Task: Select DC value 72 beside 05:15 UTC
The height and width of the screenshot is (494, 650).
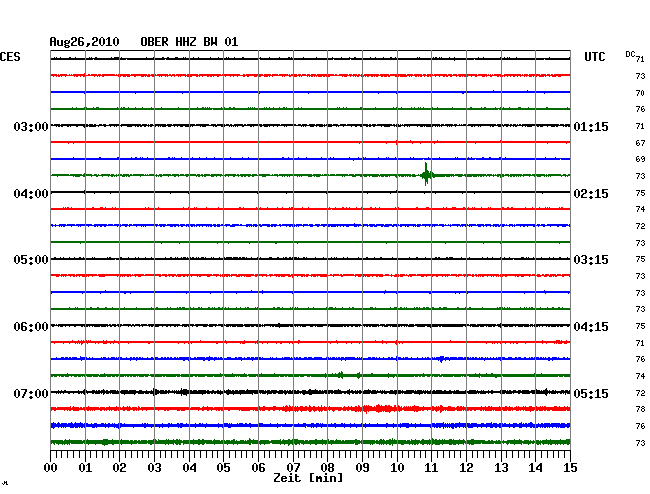Action: tap(640, 393)
